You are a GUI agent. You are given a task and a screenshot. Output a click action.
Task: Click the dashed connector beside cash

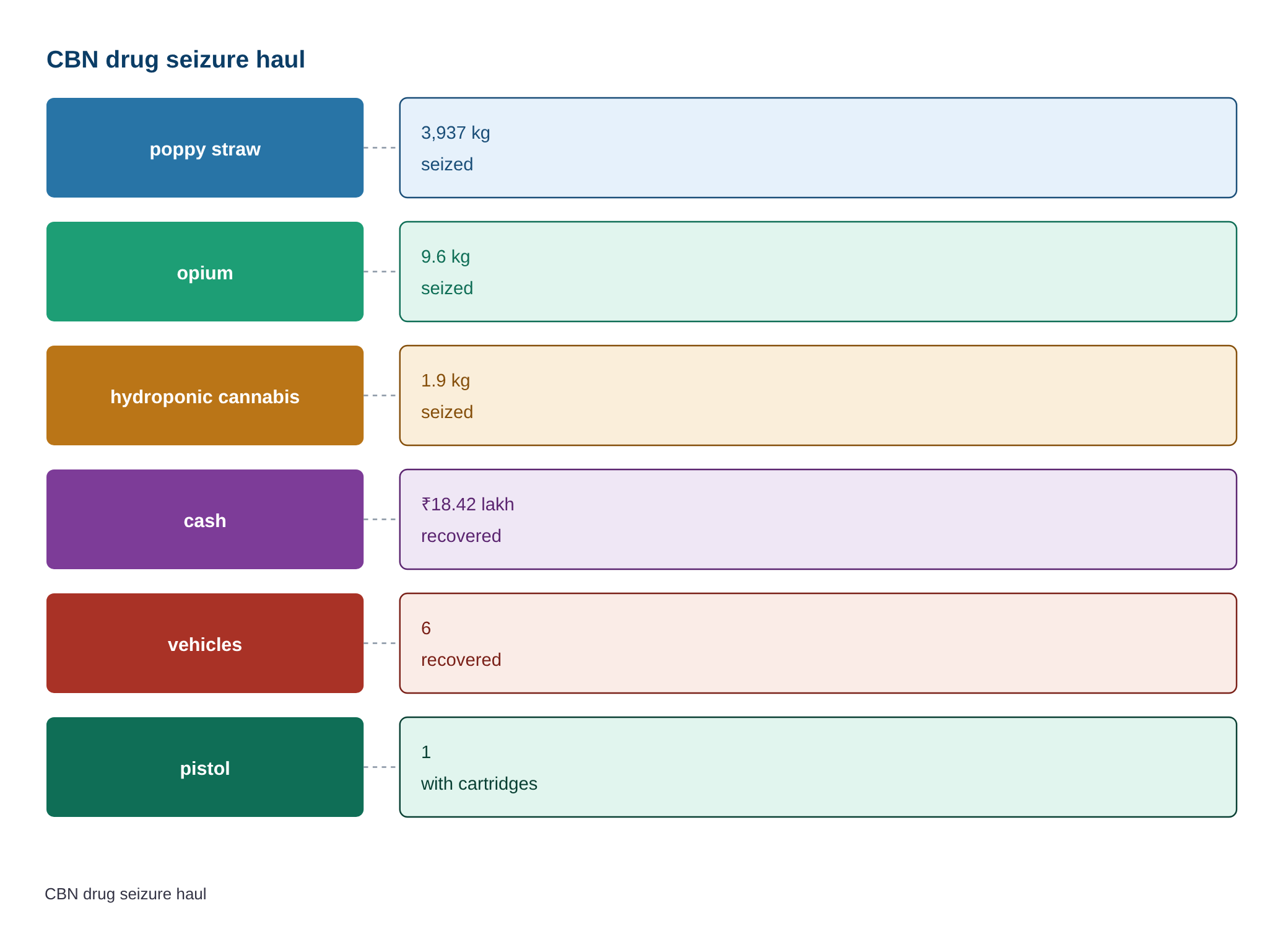[x=381, y=519]
